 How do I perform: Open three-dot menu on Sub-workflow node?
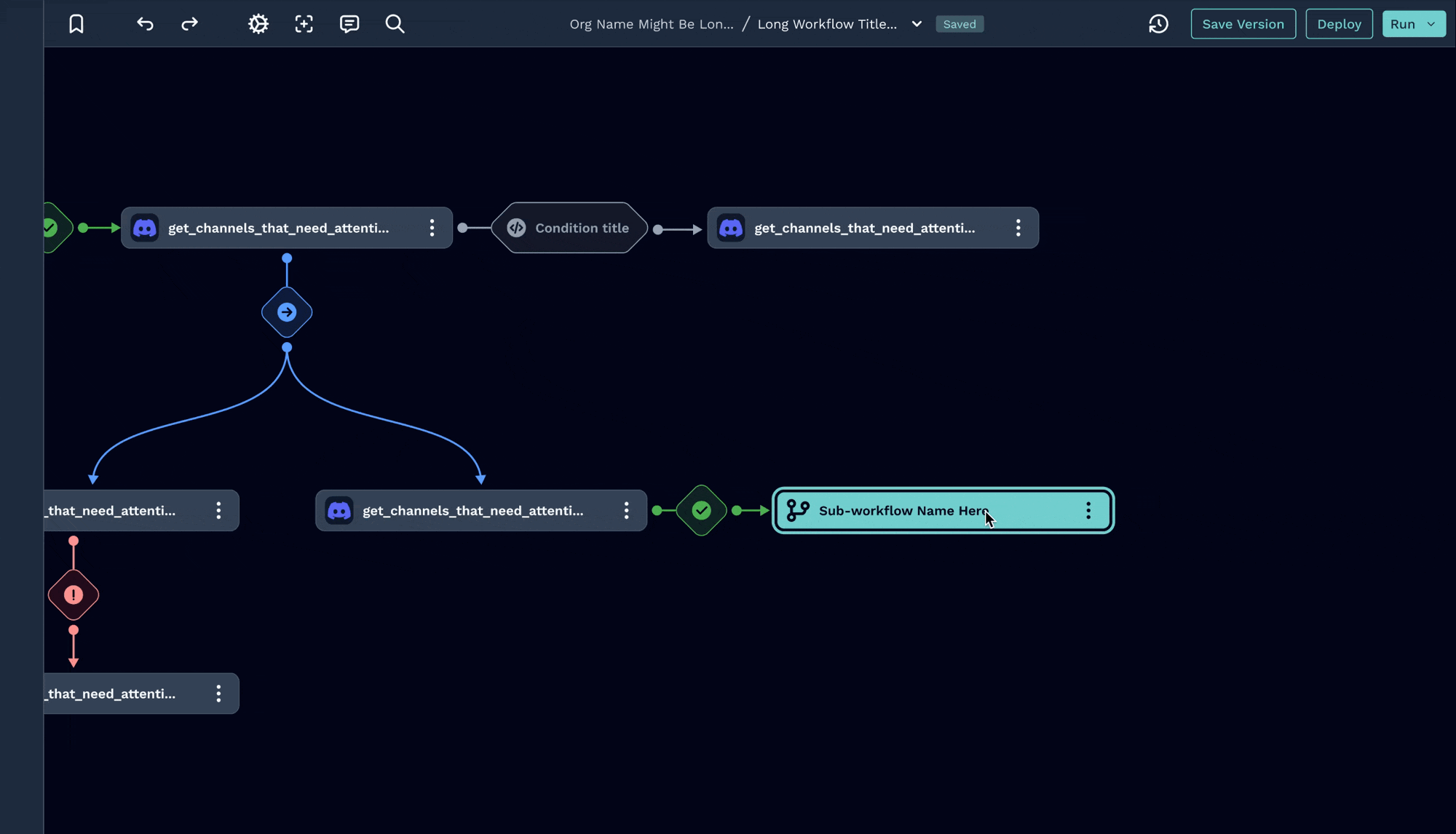pos(1088,510)
